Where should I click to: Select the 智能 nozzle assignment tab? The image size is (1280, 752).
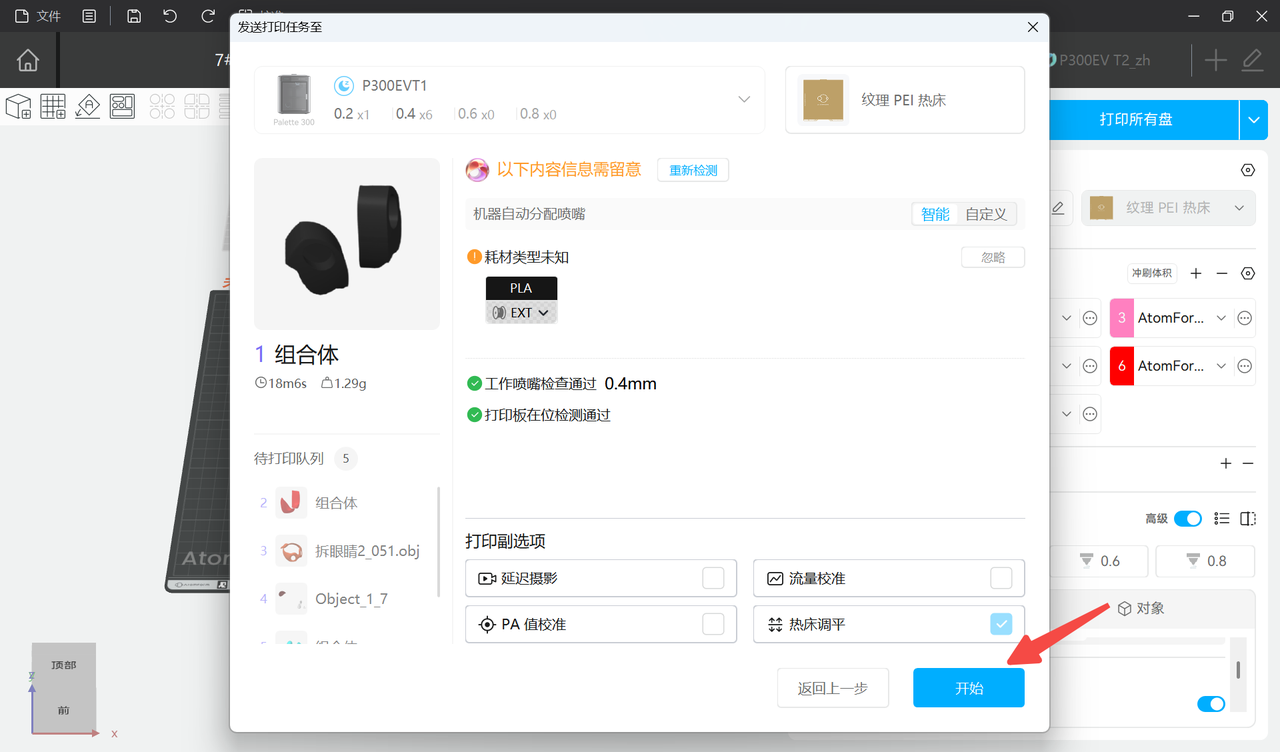[x=935, y=214]
